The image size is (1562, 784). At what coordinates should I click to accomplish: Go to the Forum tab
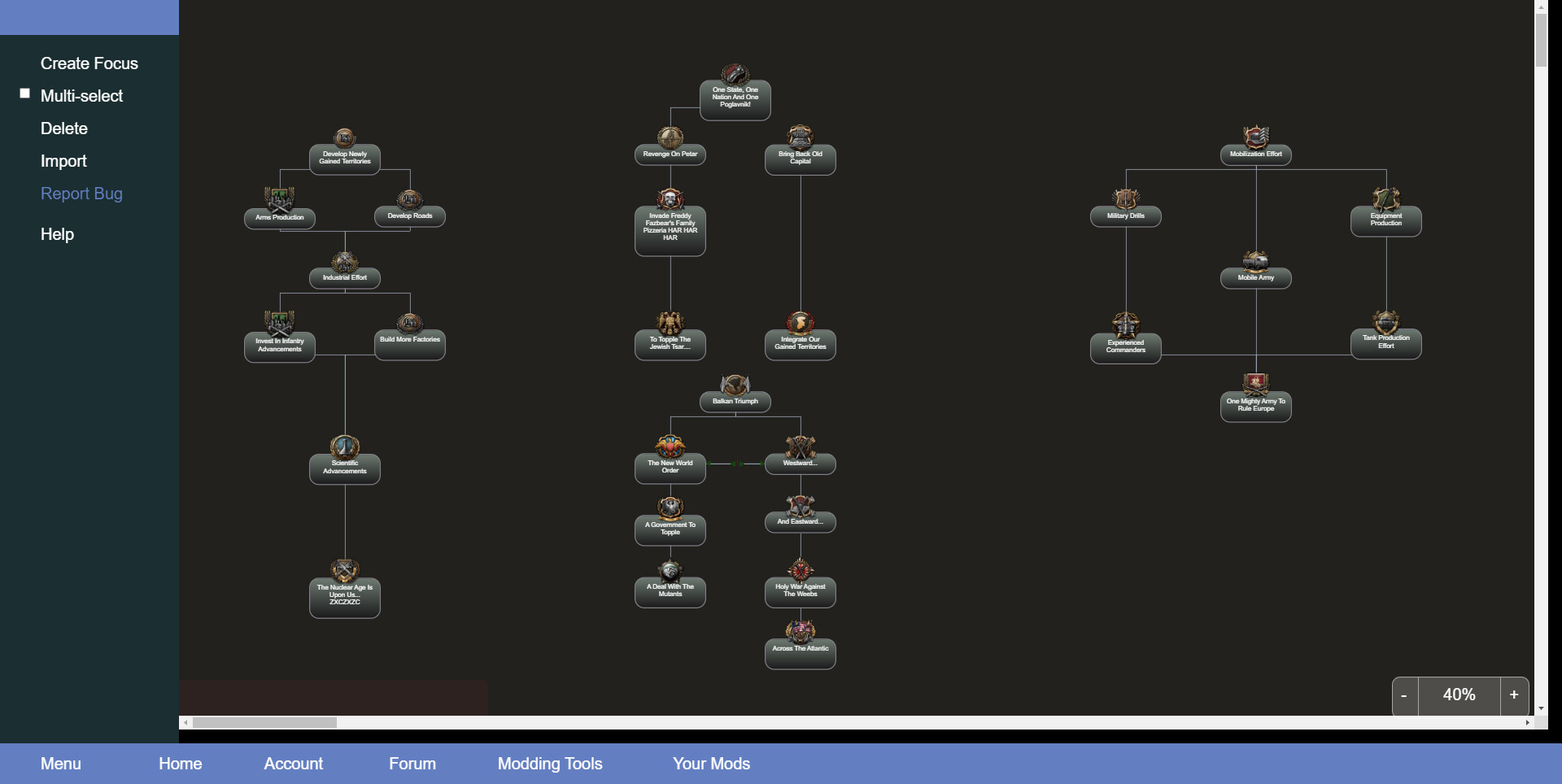coord(412,764)
